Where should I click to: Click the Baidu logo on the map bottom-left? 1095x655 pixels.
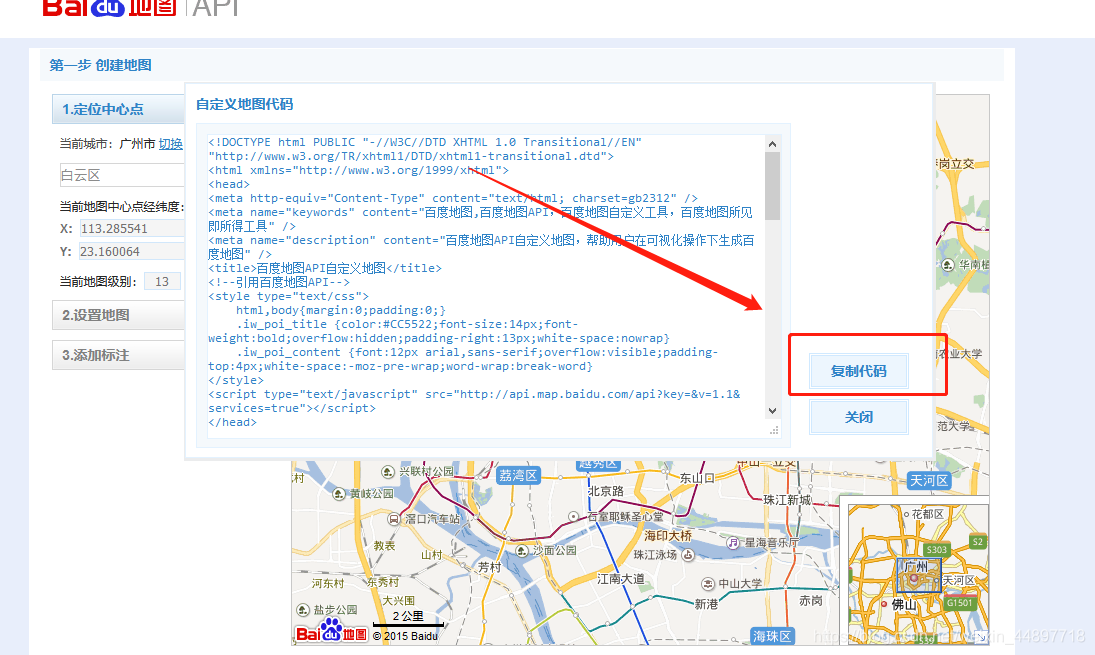(x=331, y=631)
